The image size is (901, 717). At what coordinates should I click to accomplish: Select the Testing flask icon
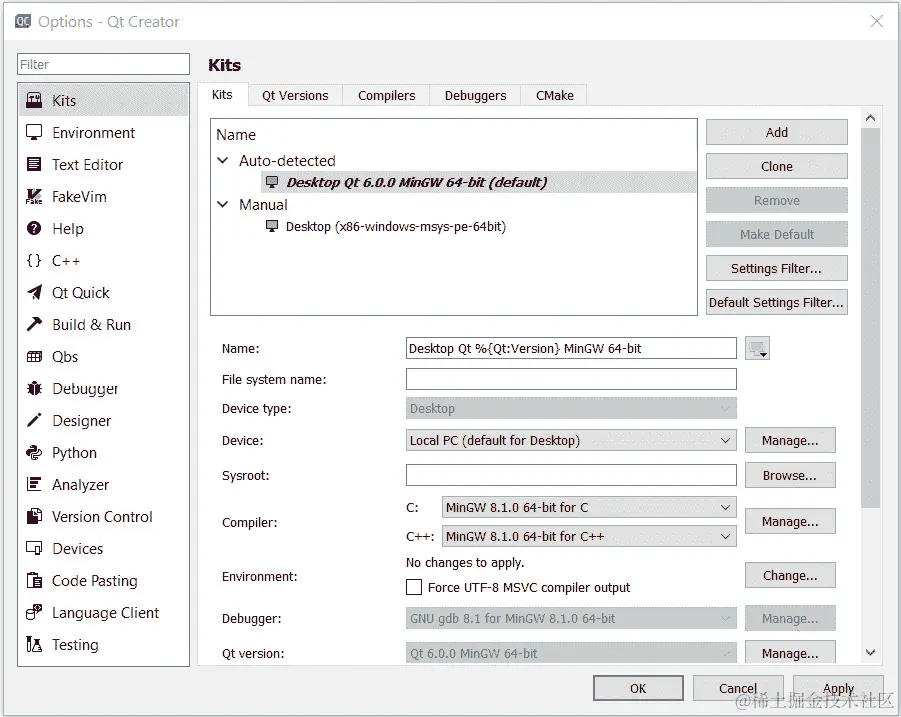pyautogui.click(x=34, y=645)
